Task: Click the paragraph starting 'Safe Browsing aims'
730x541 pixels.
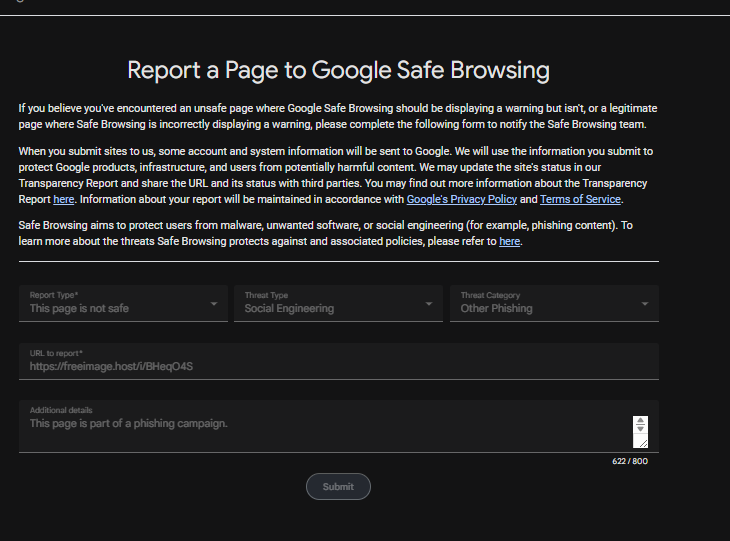Action: tap(325, 233)
